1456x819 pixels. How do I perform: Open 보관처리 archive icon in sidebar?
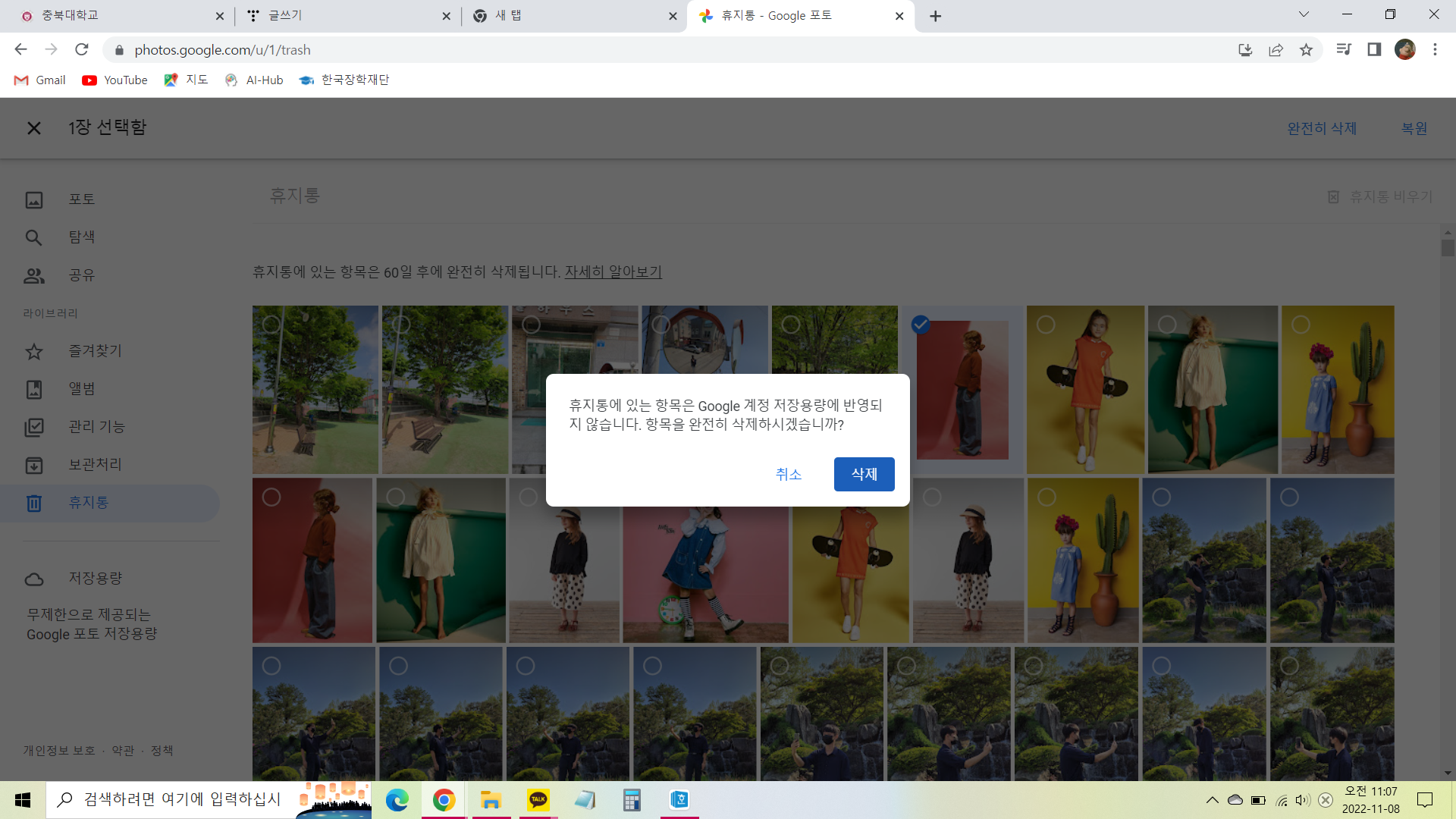[x=34, y=465]
